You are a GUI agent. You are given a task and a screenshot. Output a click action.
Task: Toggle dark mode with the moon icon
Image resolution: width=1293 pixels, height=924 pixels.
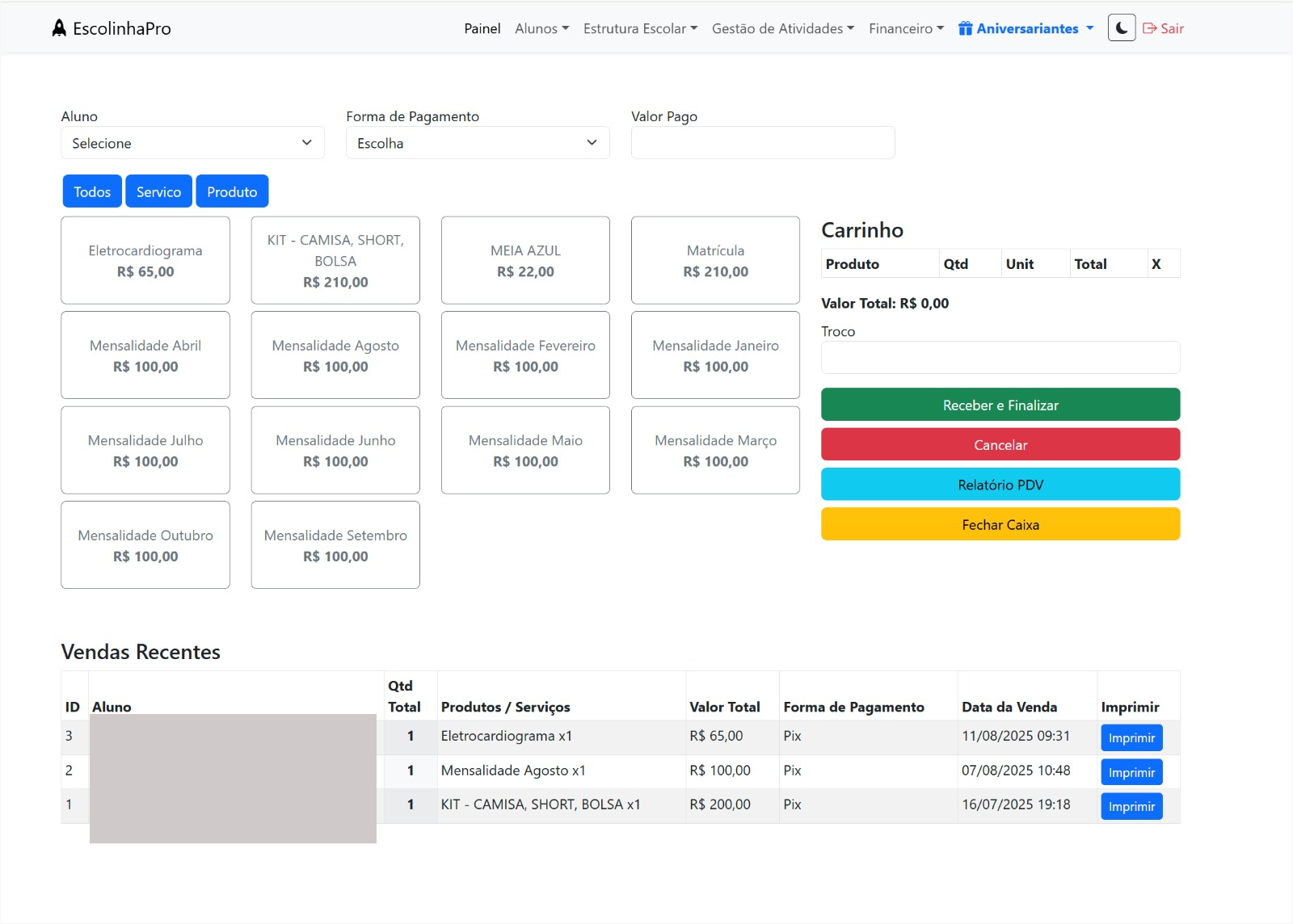coord(1121,28)
